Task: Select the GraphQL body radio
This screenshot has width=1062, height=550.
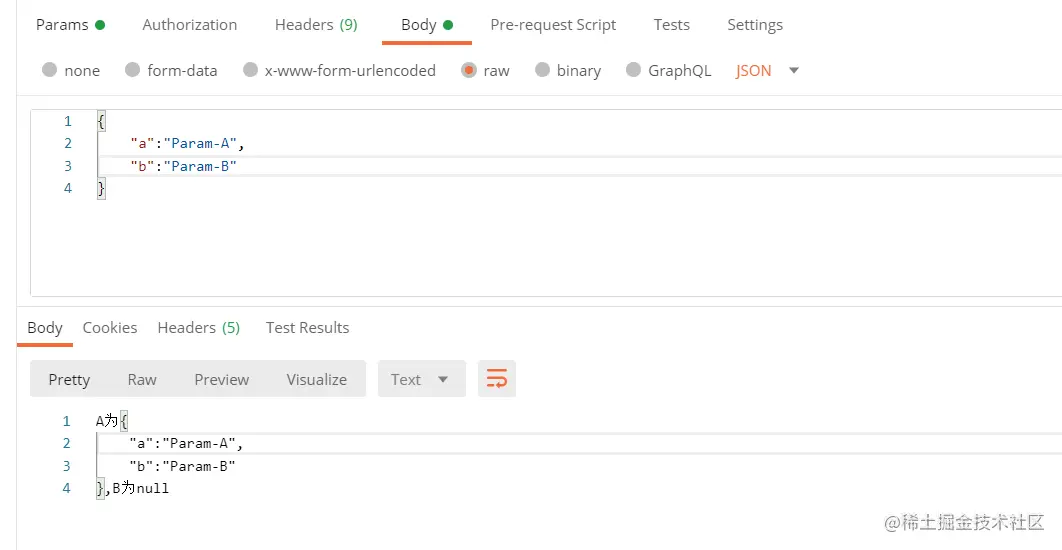Action: 633,70
